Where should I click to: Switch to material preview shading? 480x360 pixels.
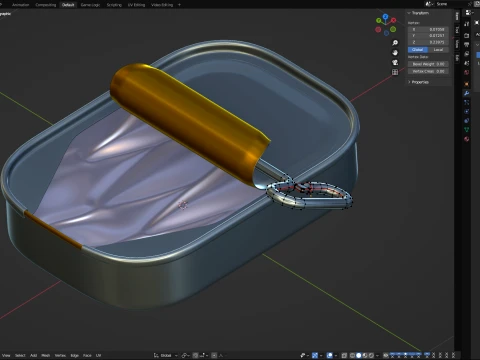[365, 355]
